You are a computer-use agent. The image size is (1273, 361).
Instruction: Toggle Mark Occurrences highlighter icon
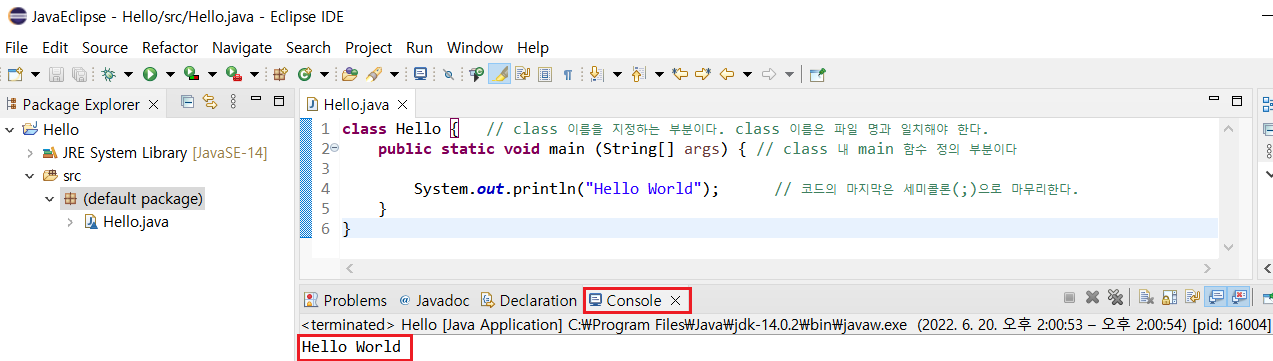[499, 74]
